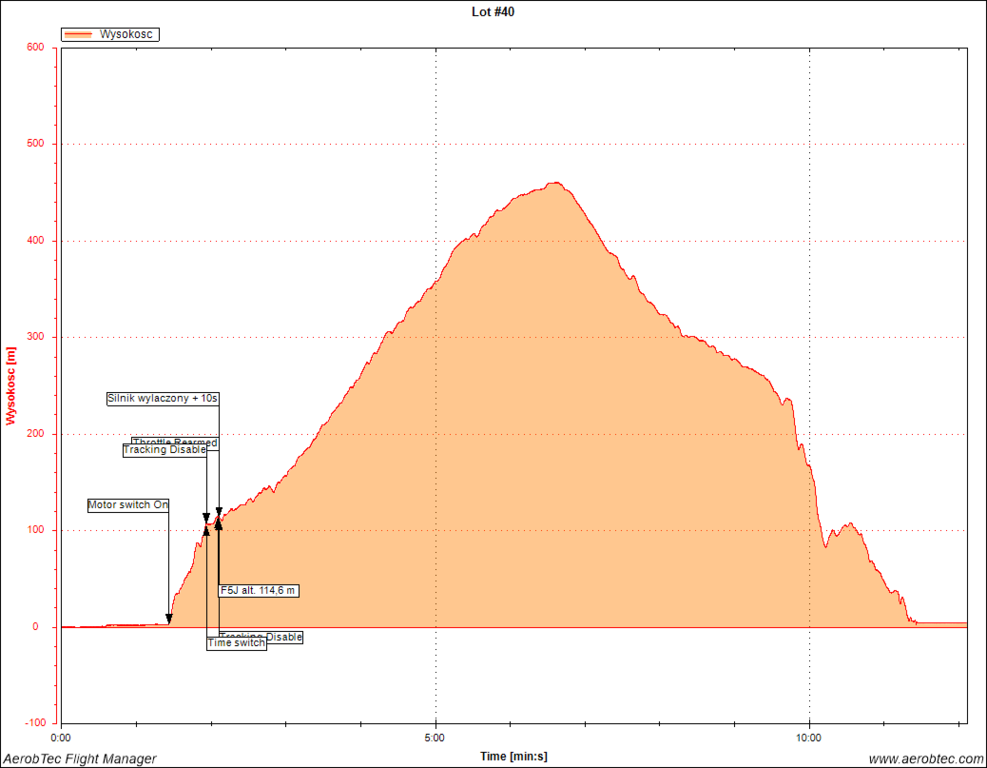The image size is (987, 768).
Task: Select the 'Time switch' annotation label
Action: [x=236, y=643]
